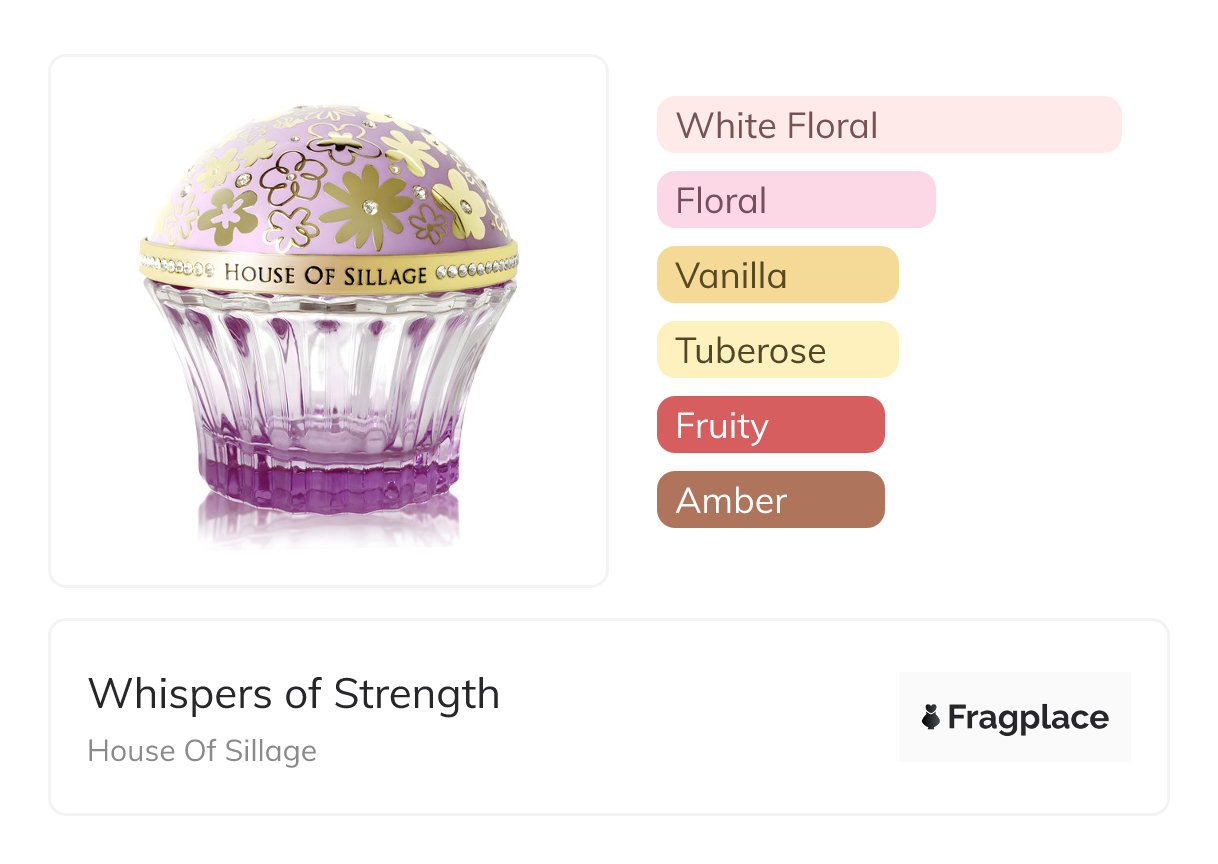Click the House Of Sillage band on the bottle
This screenshot has height=864, width=1218.
tap(325, 274)
